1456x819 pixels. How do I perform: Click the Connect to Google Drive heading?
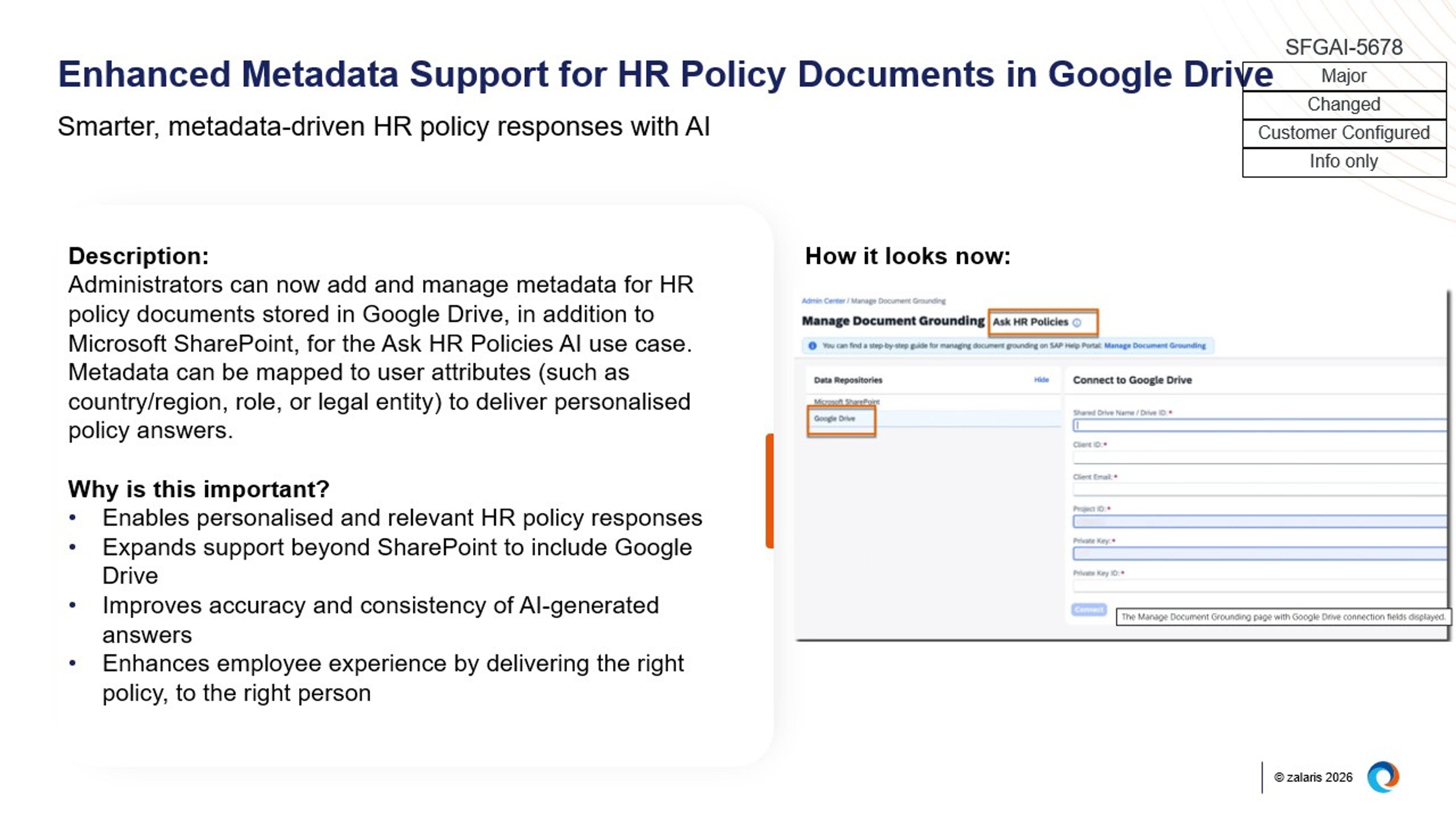(x=1132, y=380)
